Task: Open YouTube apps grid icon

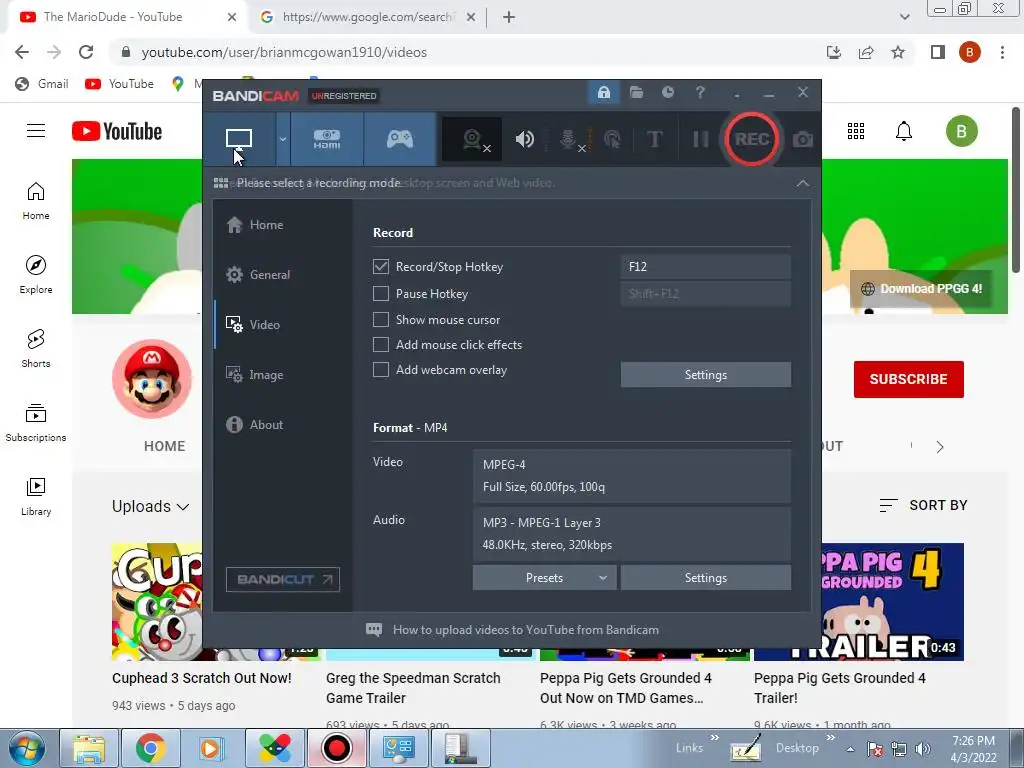Action: [x=856, y=131]
